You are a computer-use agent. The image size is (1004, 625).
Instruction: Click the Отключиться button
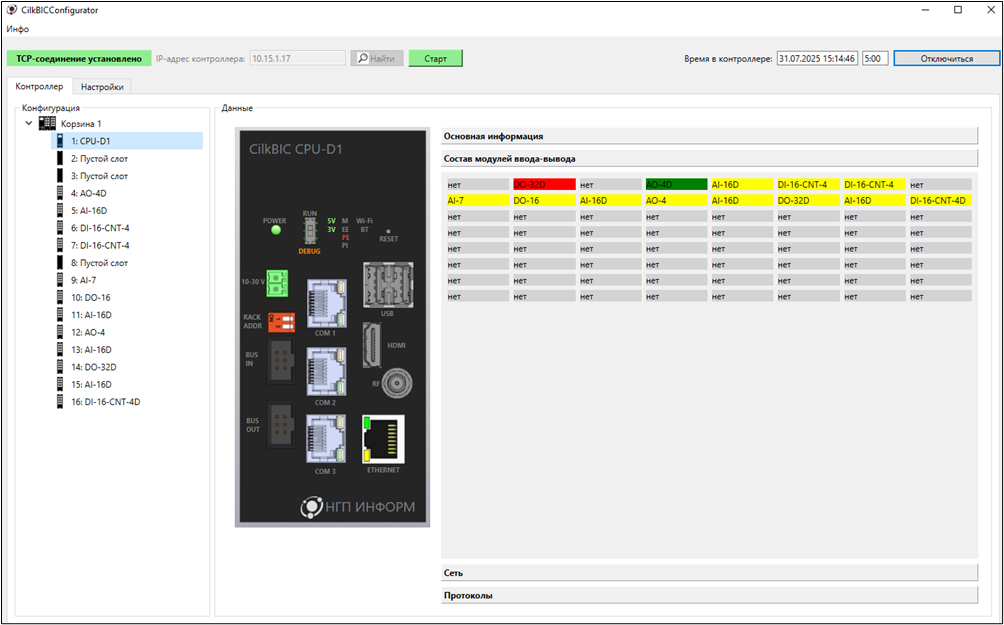click(x=946, y=58)
